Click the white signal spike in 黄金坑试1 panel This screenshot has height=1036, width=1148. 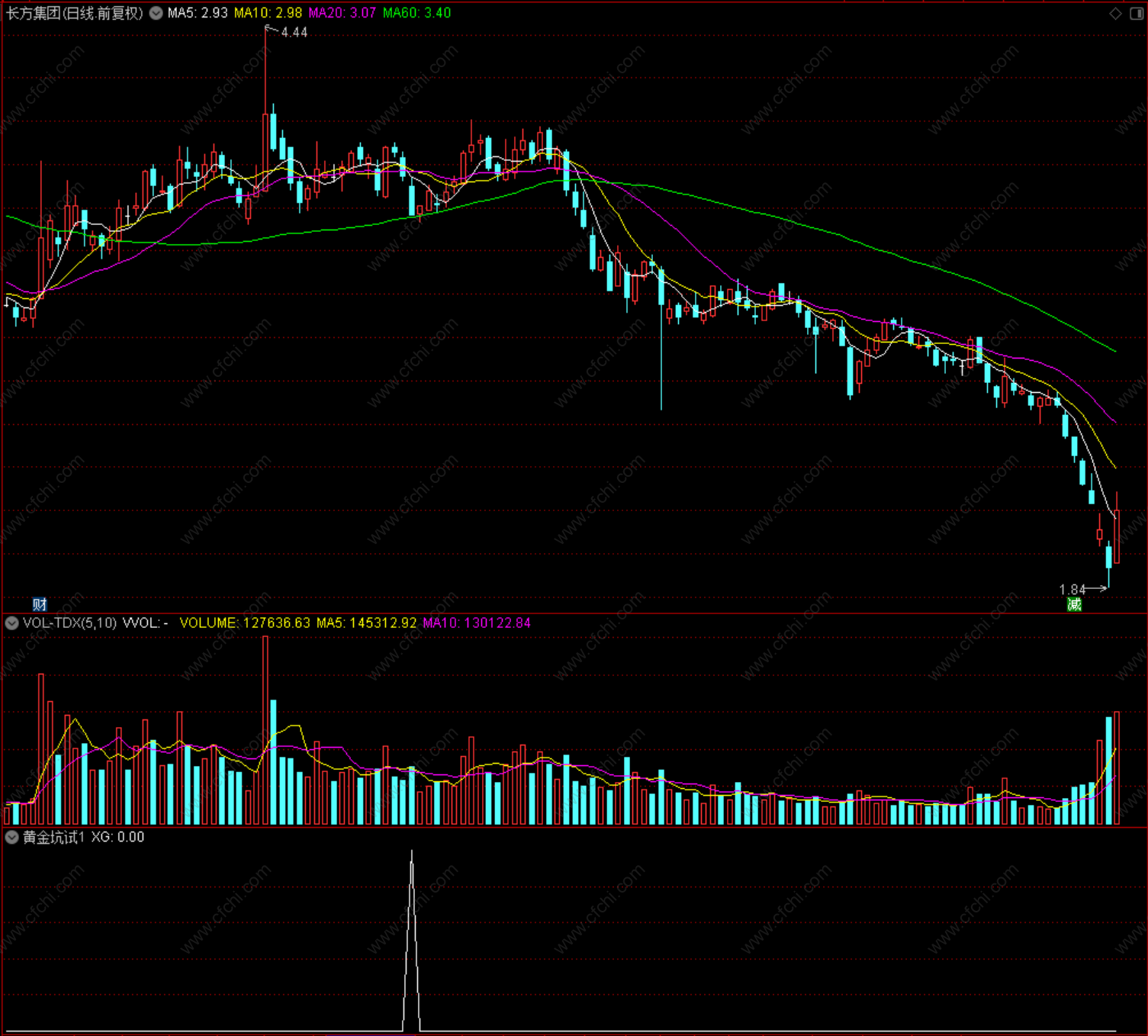(412, 941)
